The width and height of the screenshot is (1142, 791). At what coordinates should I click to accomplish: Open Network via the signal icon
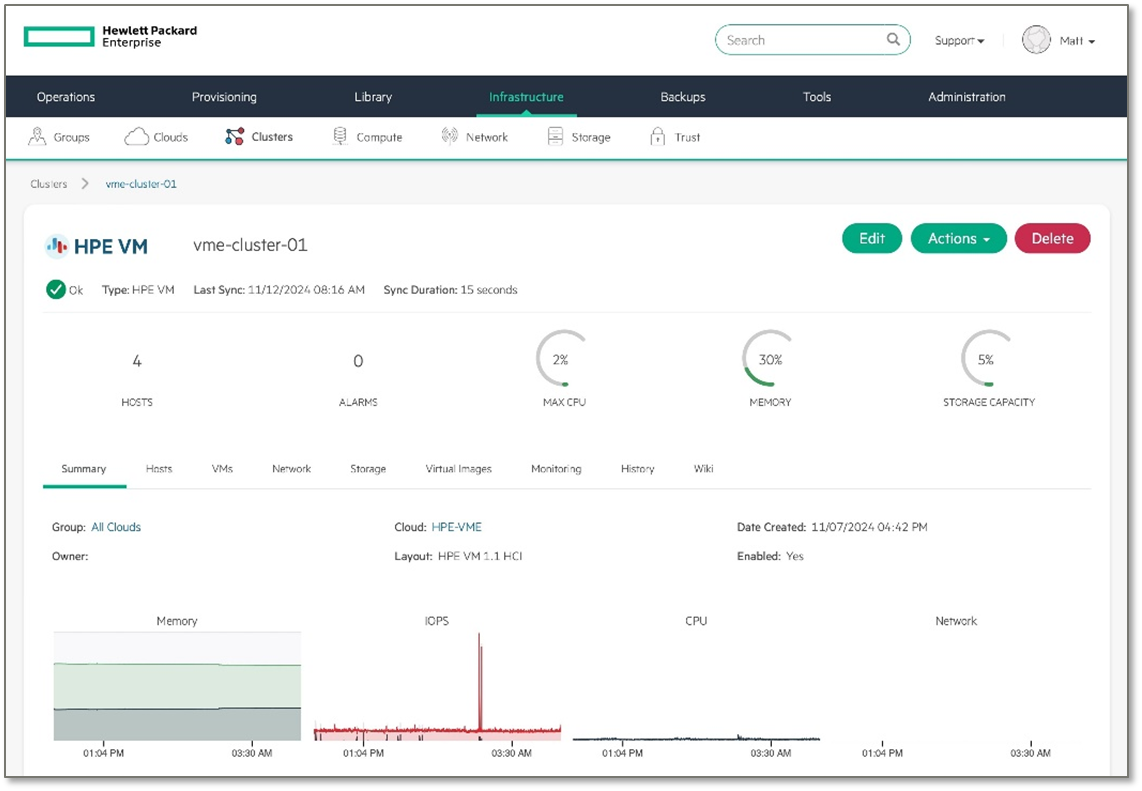pos(449,135)
